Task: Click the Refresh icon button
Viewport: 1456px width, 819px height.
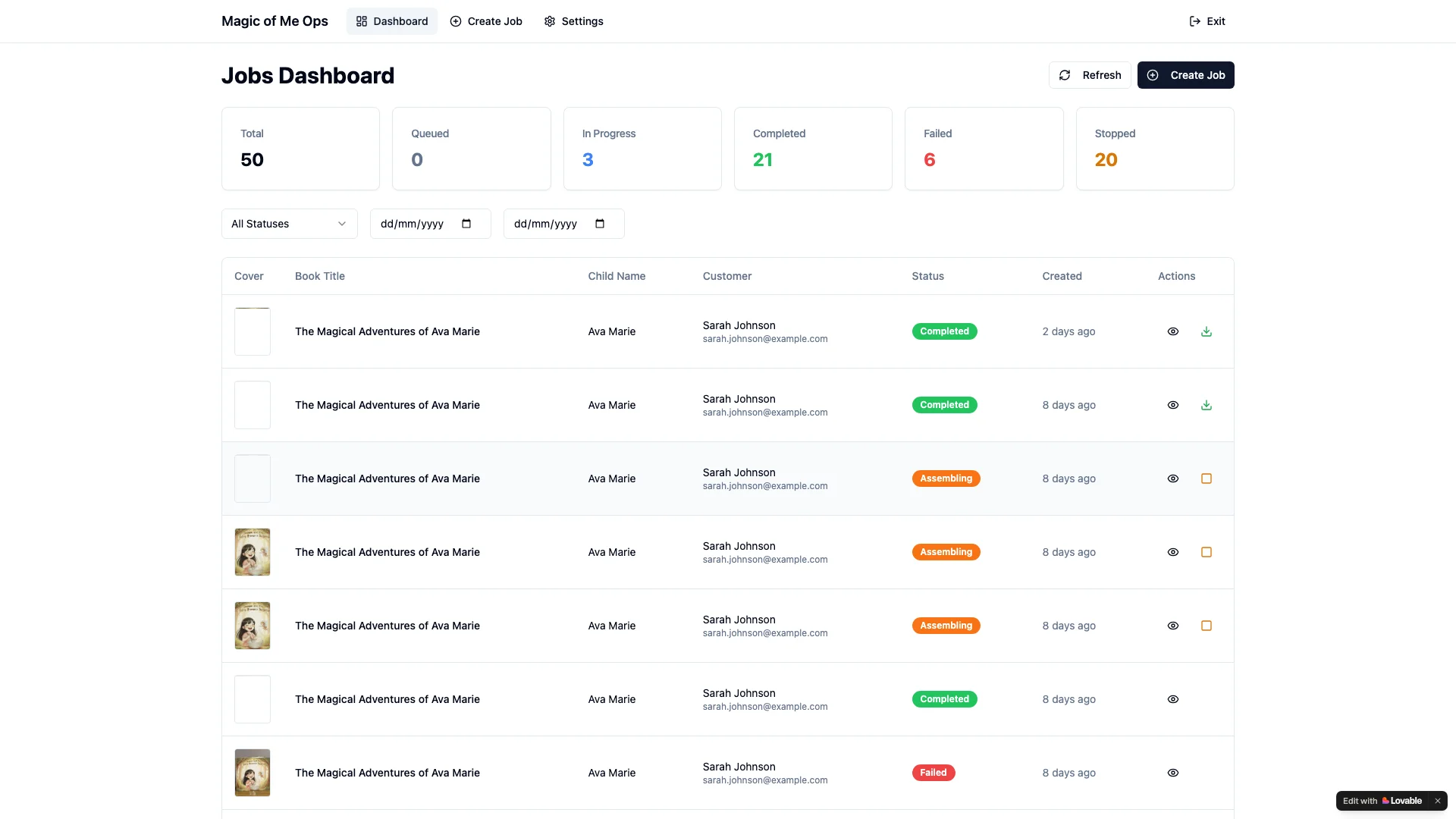Action: [x=1065, y=75]
